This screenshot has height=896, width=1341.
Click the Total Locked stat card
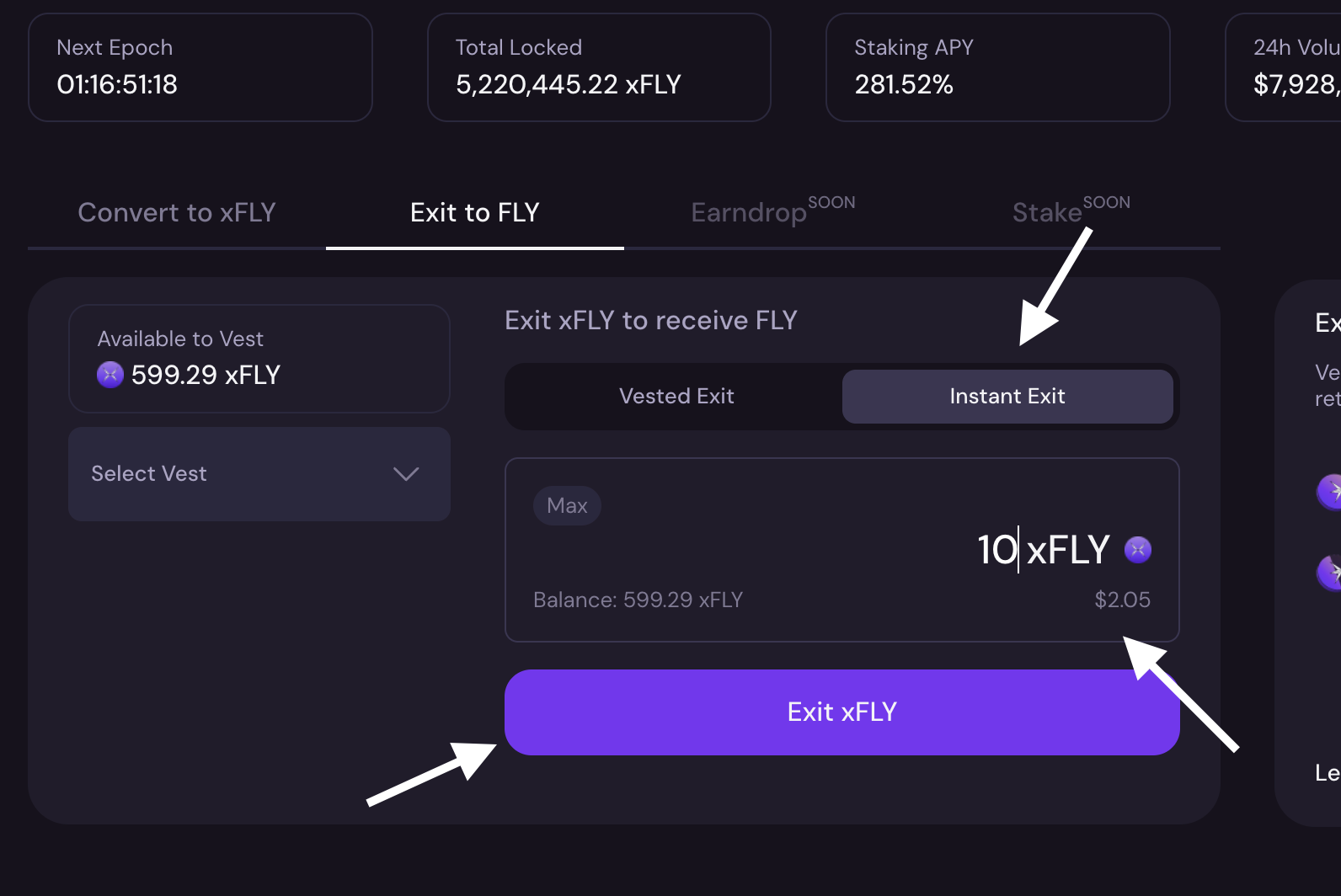[599, 67]
